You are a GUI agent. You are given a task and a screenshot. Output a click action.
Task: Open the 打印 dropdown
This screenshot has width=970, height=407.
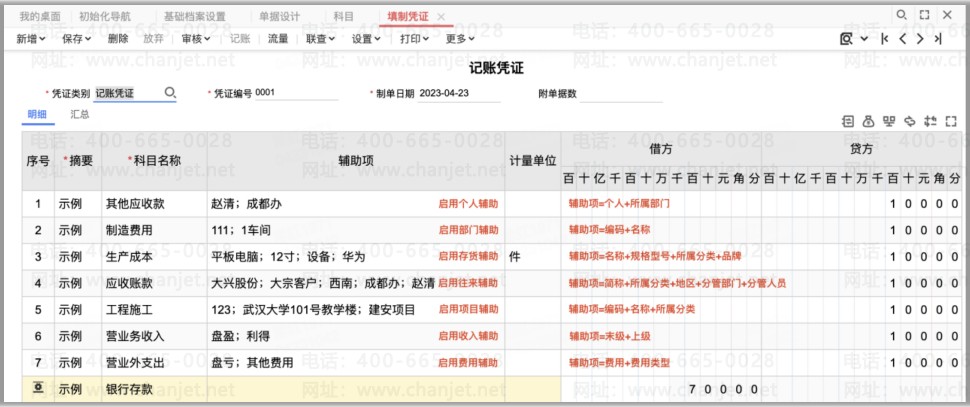tap(414, 39)
